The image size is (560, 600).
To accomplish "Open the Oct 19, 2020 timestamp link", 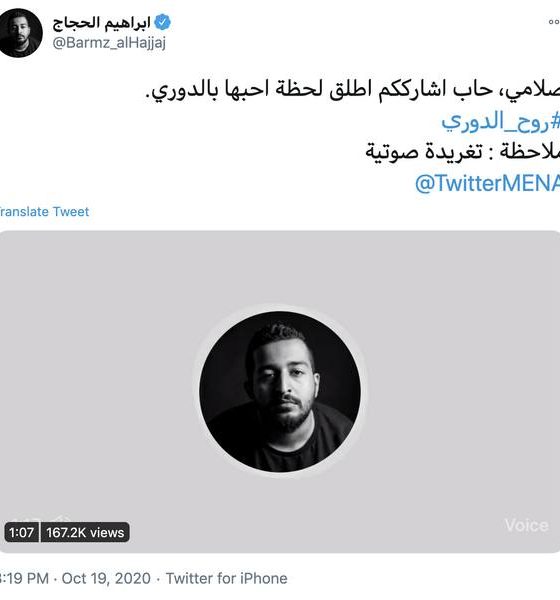I will pos(106,578).
